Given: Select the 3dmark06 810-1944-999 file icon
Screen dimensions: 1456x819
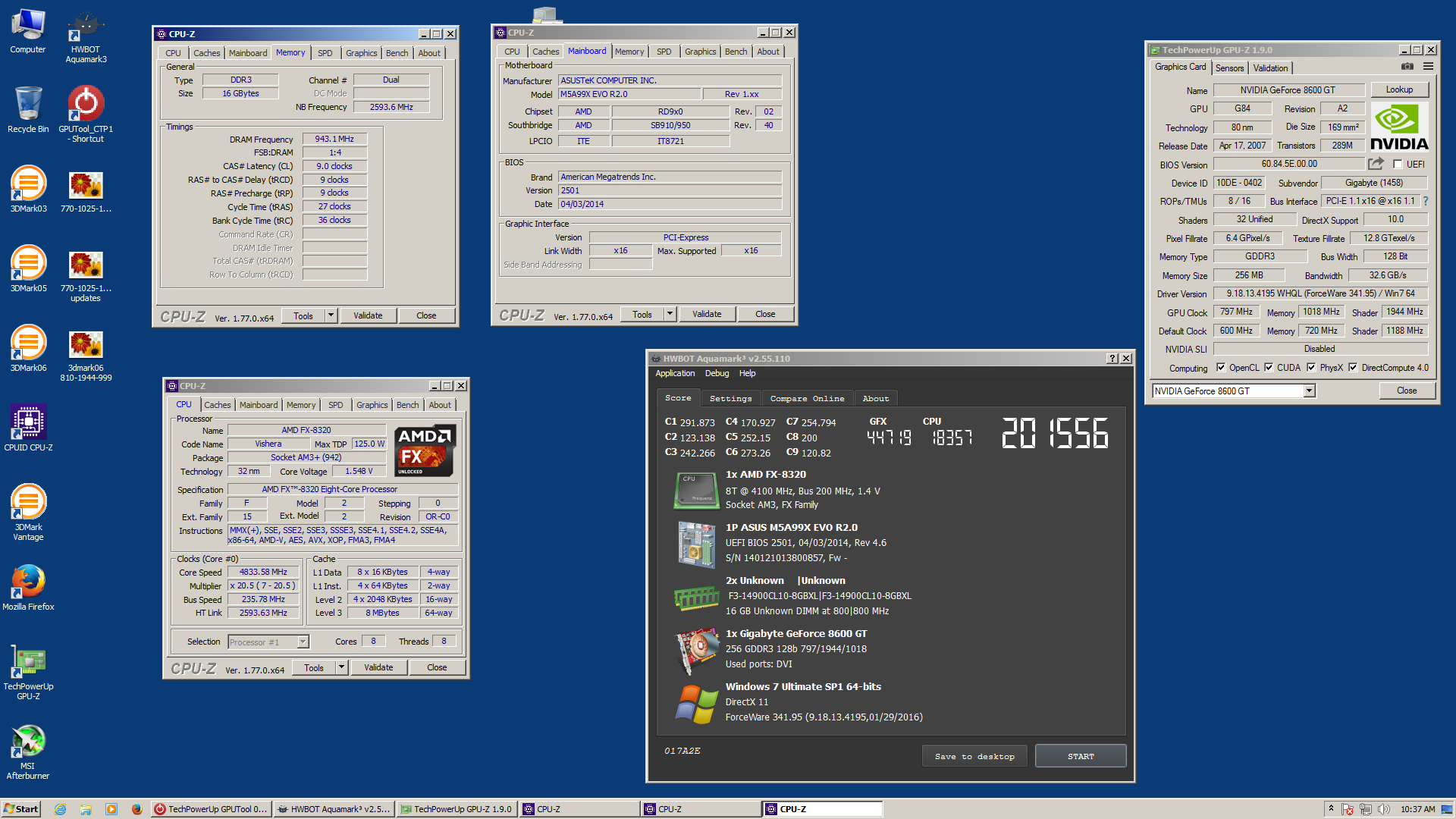Looking at the screenshot, I should click(x=86, y=355).
